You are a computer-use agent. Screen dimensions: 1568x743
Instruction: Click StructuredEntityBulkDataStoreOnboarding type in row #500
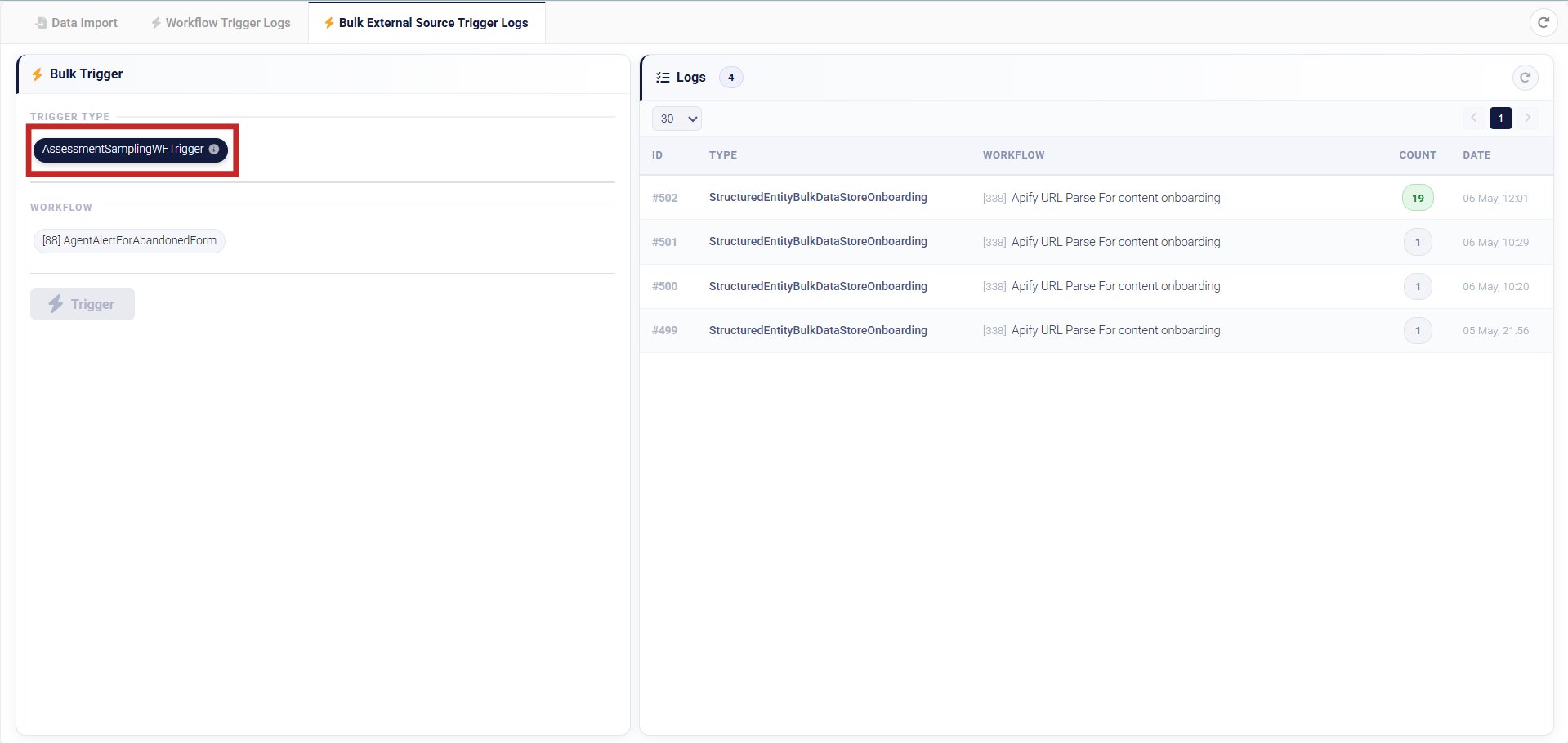(818, 286)
